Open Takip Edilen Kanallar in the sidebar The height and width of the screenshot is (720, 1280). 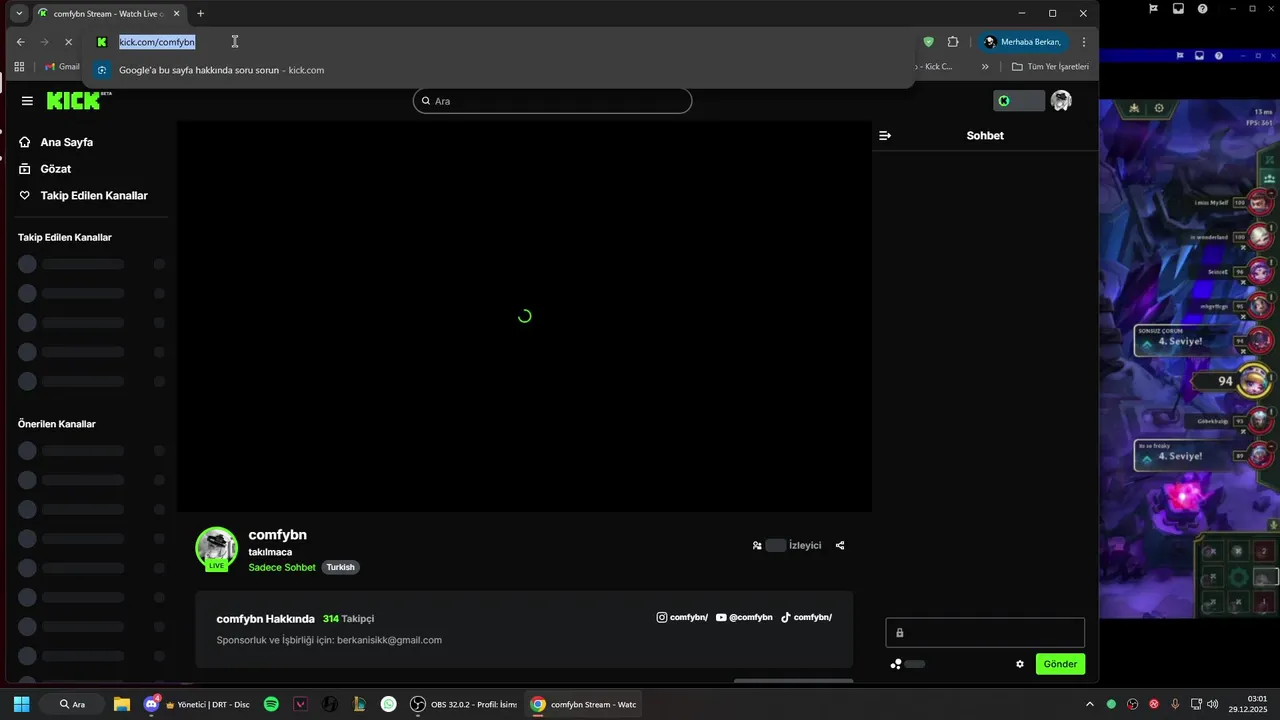coord(94,196)
